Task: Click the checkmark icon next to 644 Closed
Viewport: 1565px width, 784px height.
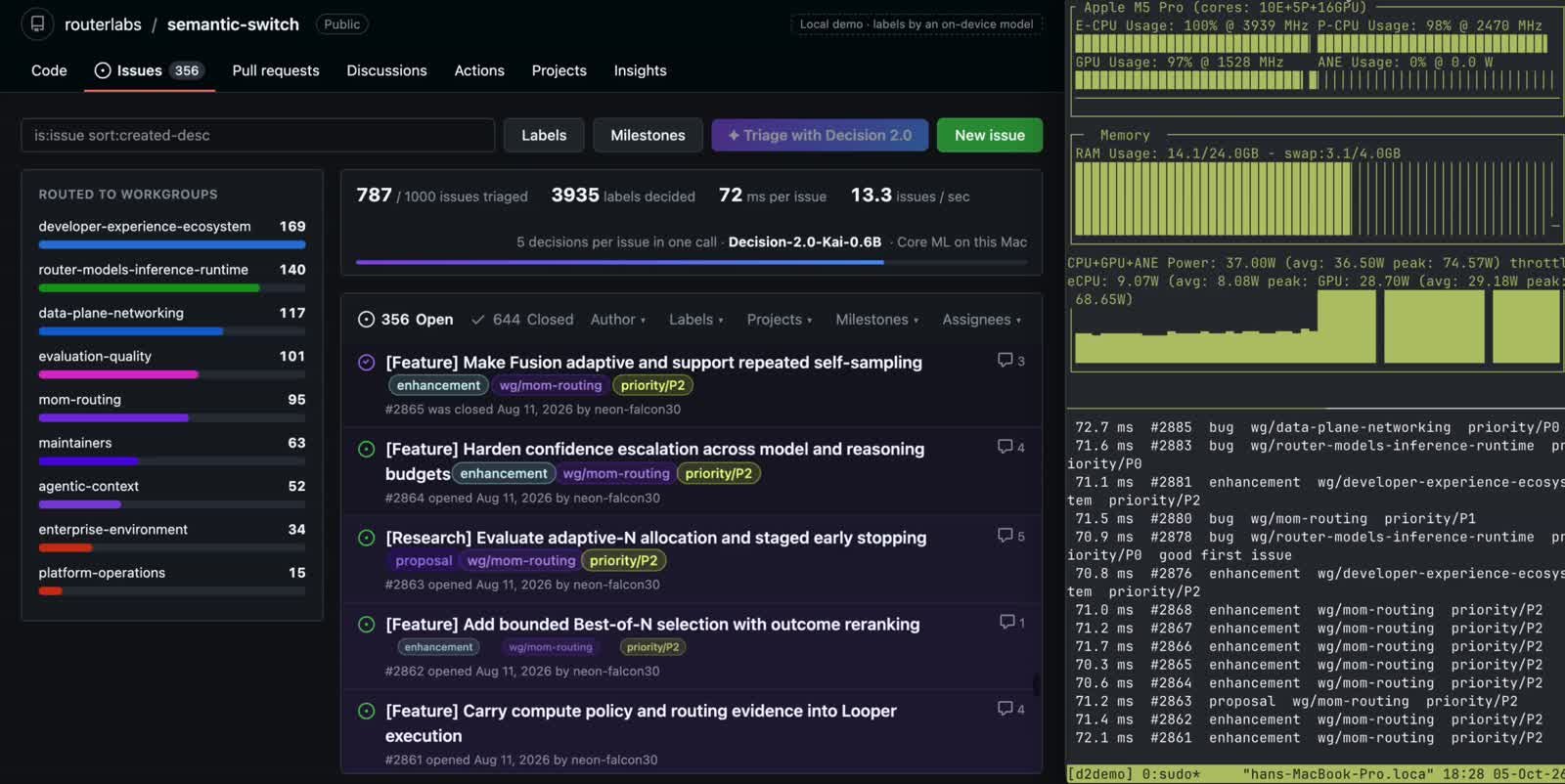Action: pyautogui.click(x=478, y=320)
